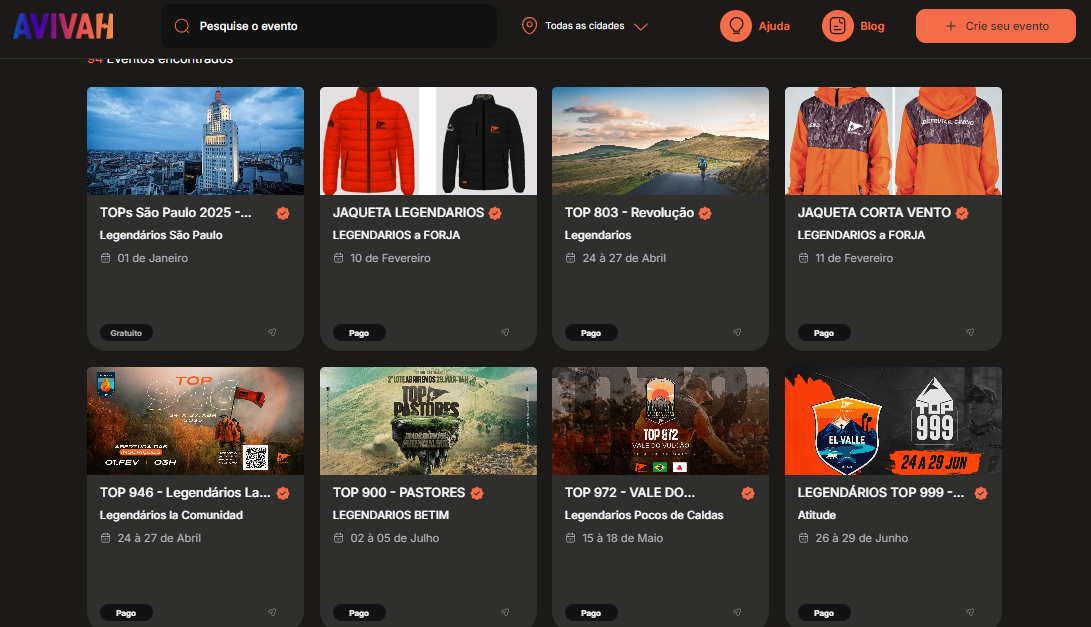Click the calendar icon beside '10 de Fevereiro'
The width and height of the screenshot is (1091, 627).
(339, 258)
